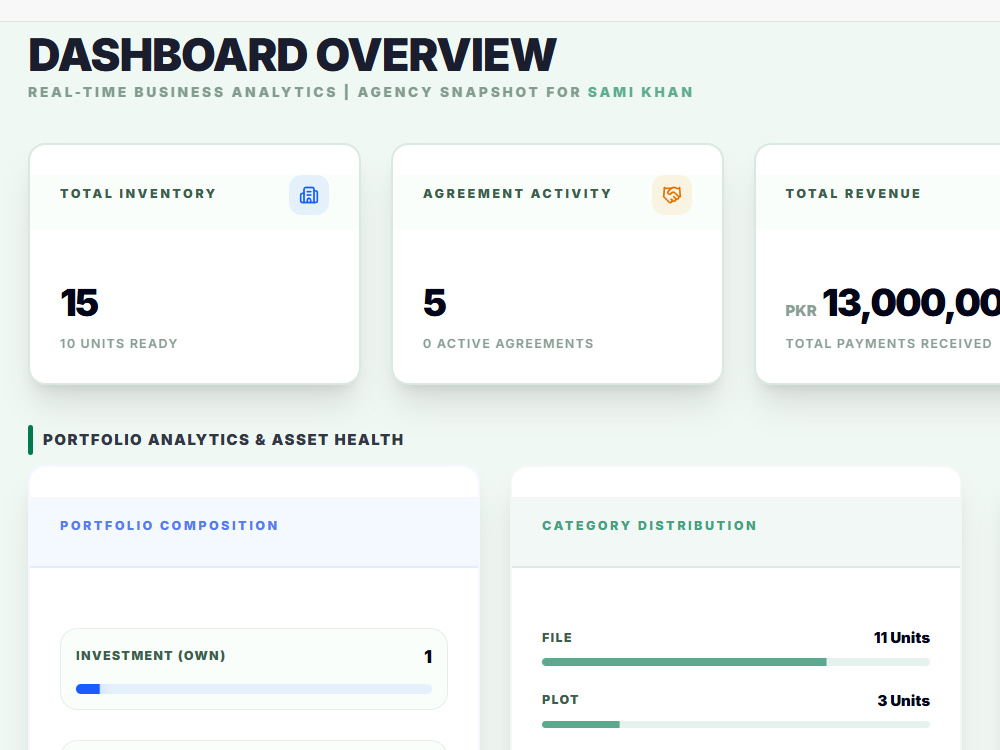This screenshot has height=750, width=1000.
Task: Click the Portfolio Composition panel header
Action: point(254,532)
